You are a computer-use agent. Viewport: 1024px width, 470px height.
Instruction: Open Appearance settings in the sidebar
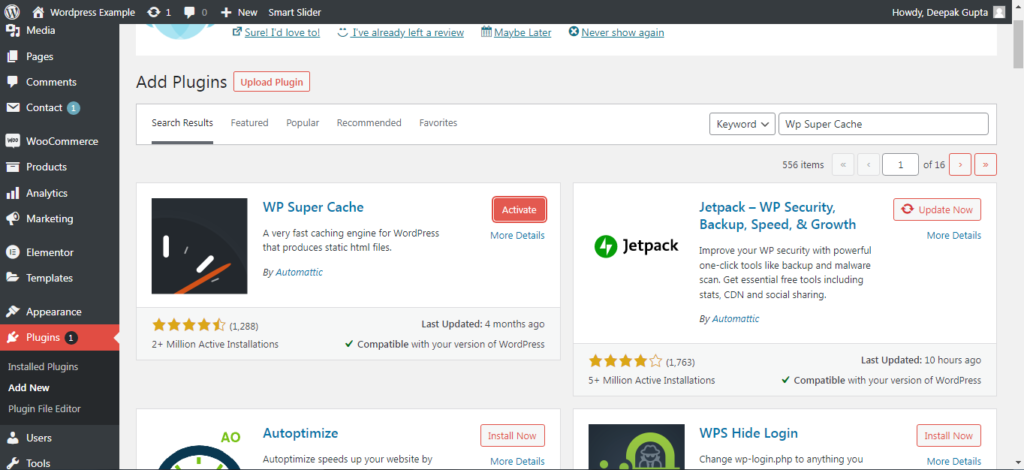(x=53, y=311)
